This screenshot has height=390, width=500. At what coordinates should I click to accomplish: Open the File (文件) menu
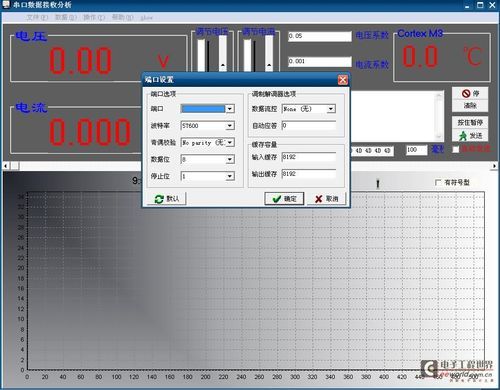[37, 17]
